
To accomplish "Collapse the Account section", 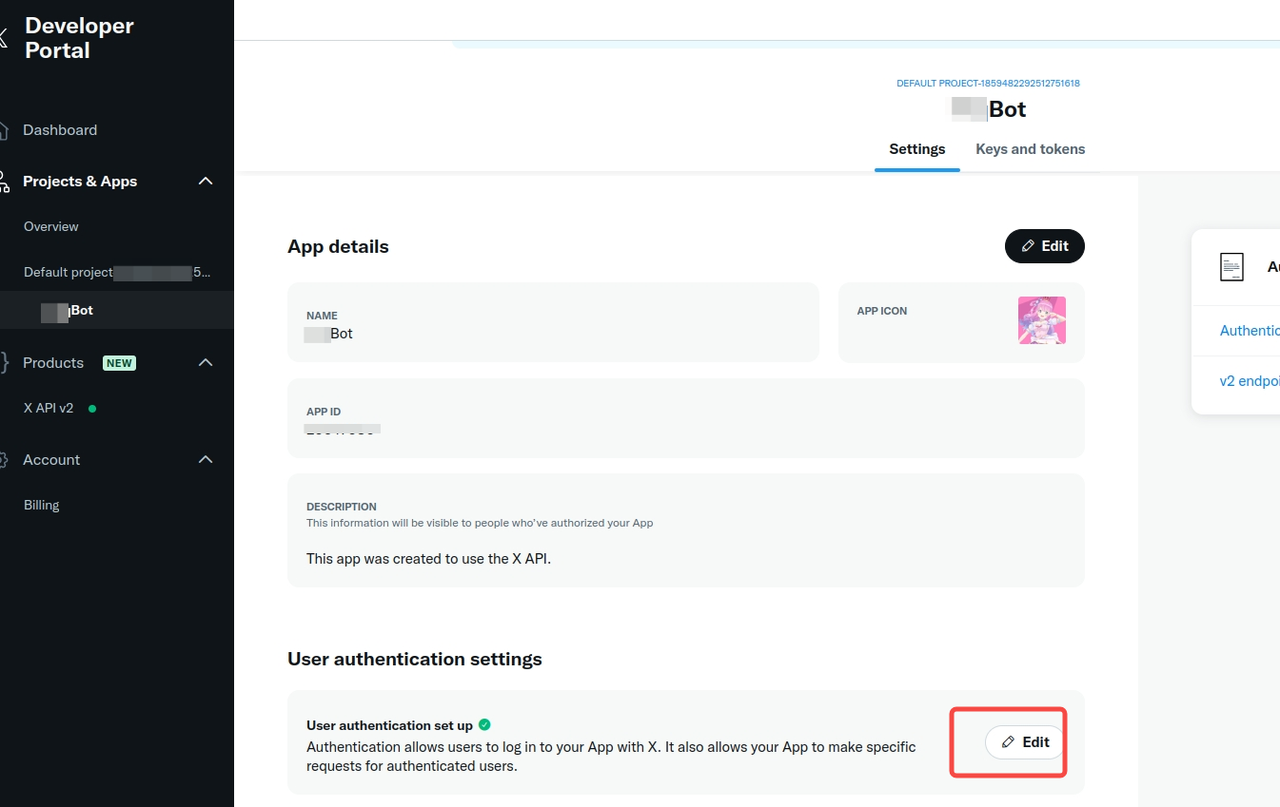I will coord(205,460).
